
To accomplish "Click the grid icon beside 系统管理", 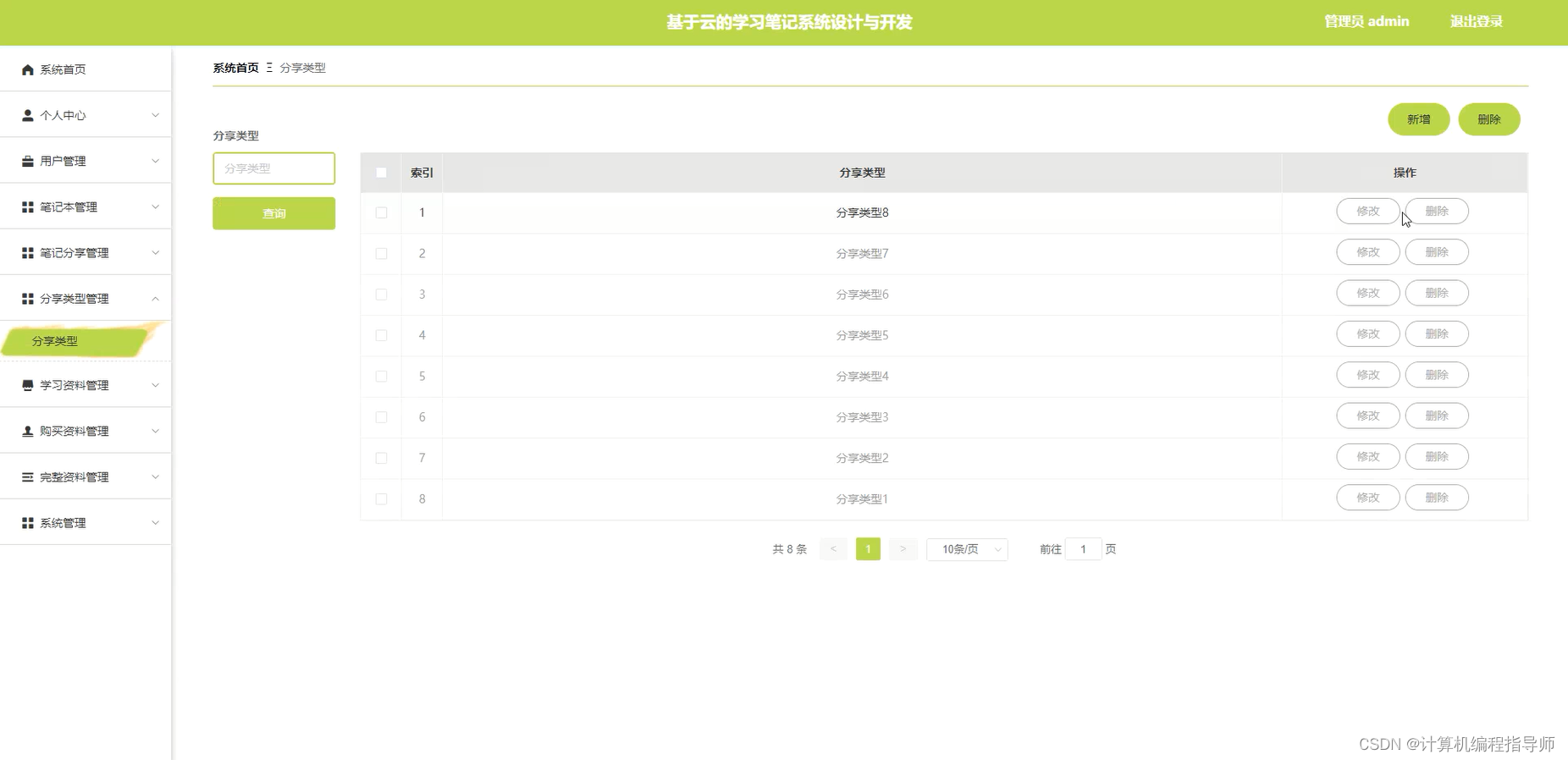I will click(28, 523).
